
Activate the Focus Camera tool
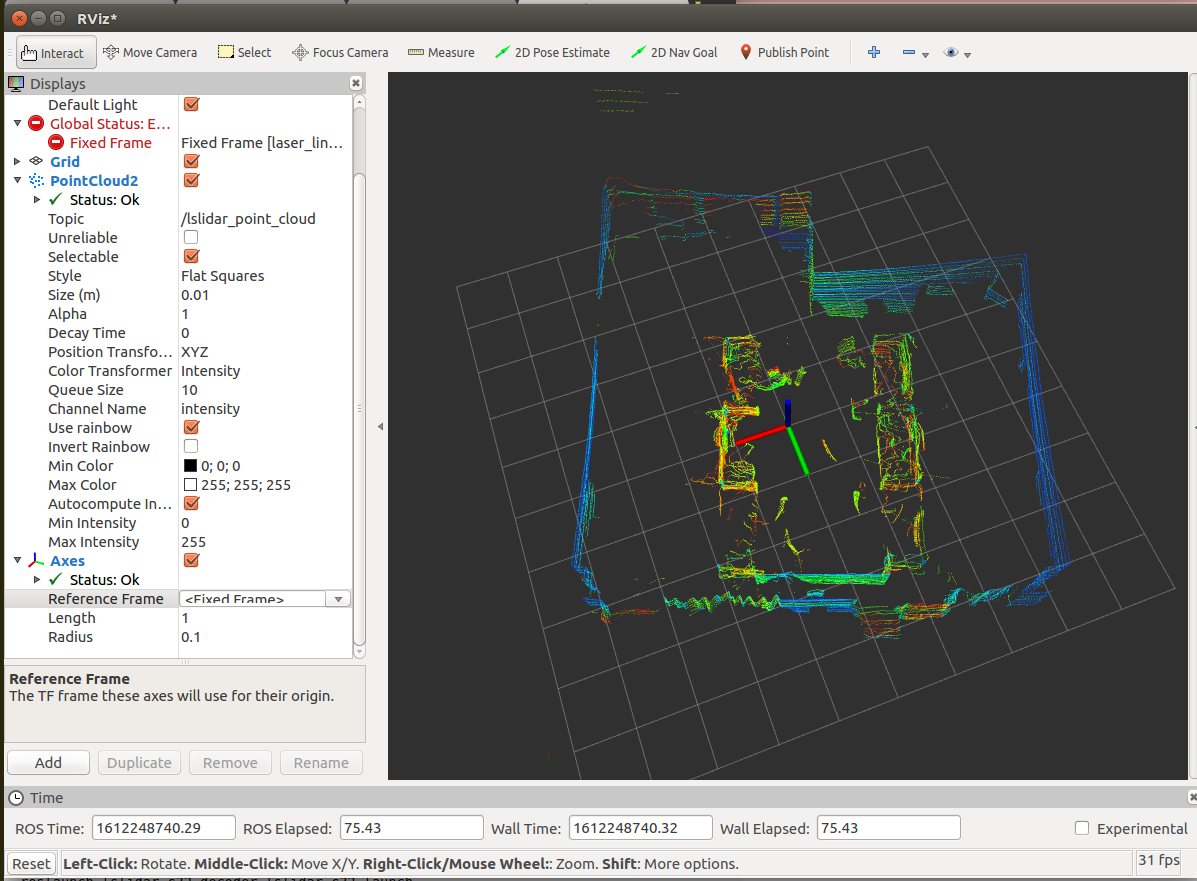point(340,53)
